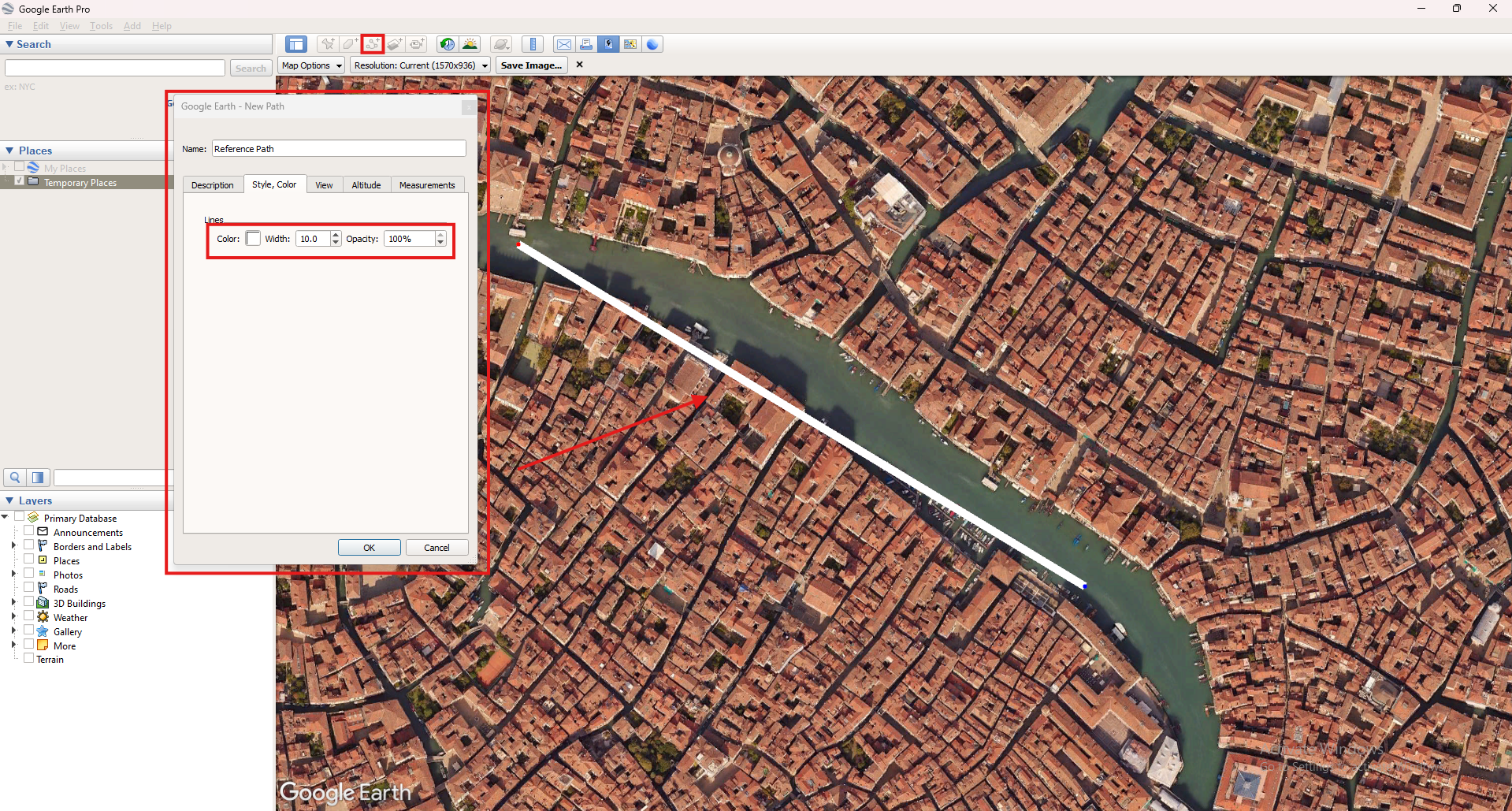
Task: Click the Places panel layout toggle icon
Action: click(x=38, y=478)
